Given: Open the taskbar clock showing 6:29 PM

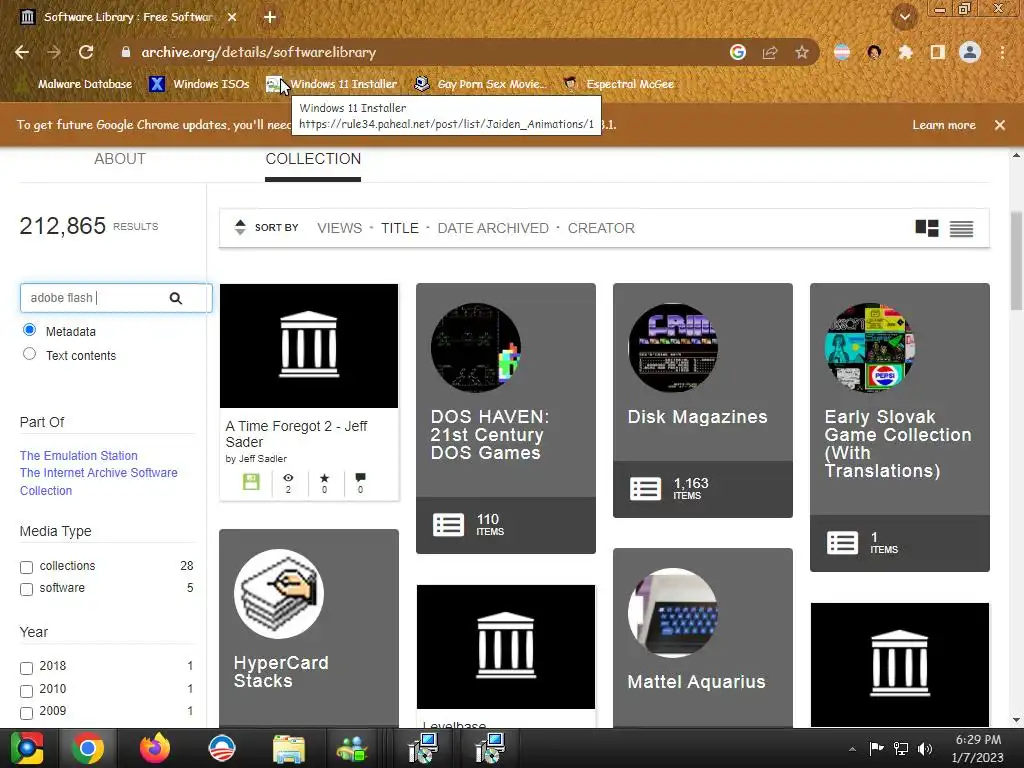Looking at the screenshot, I should coord(978,748).
